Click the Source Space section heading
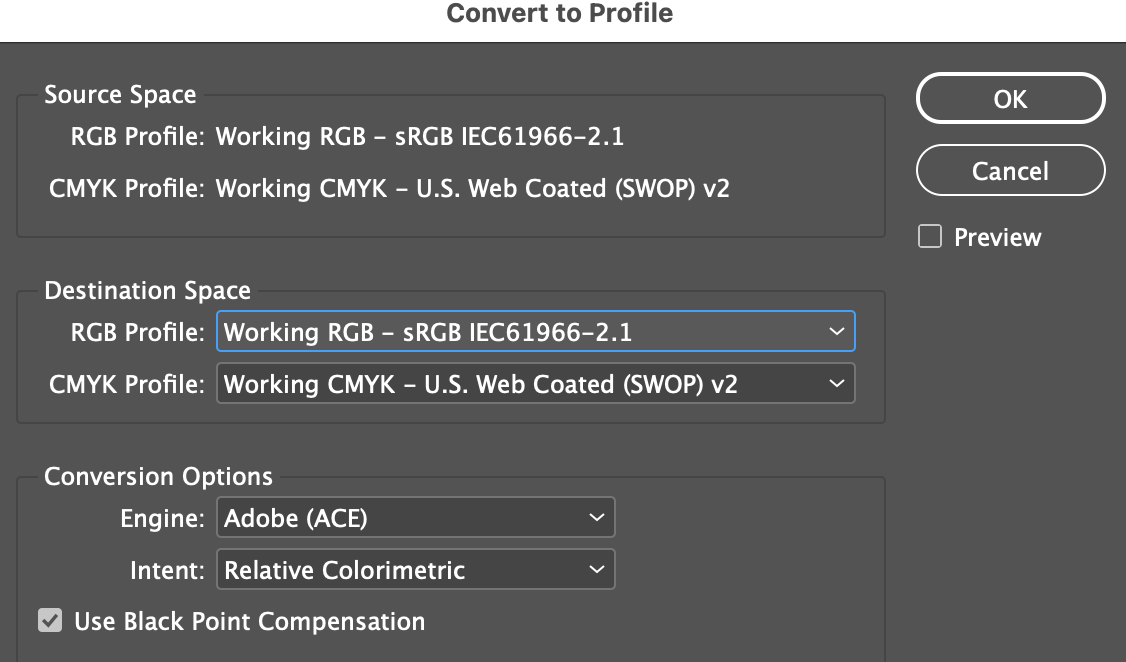The image size is (1126, 662). click(119, 94)
